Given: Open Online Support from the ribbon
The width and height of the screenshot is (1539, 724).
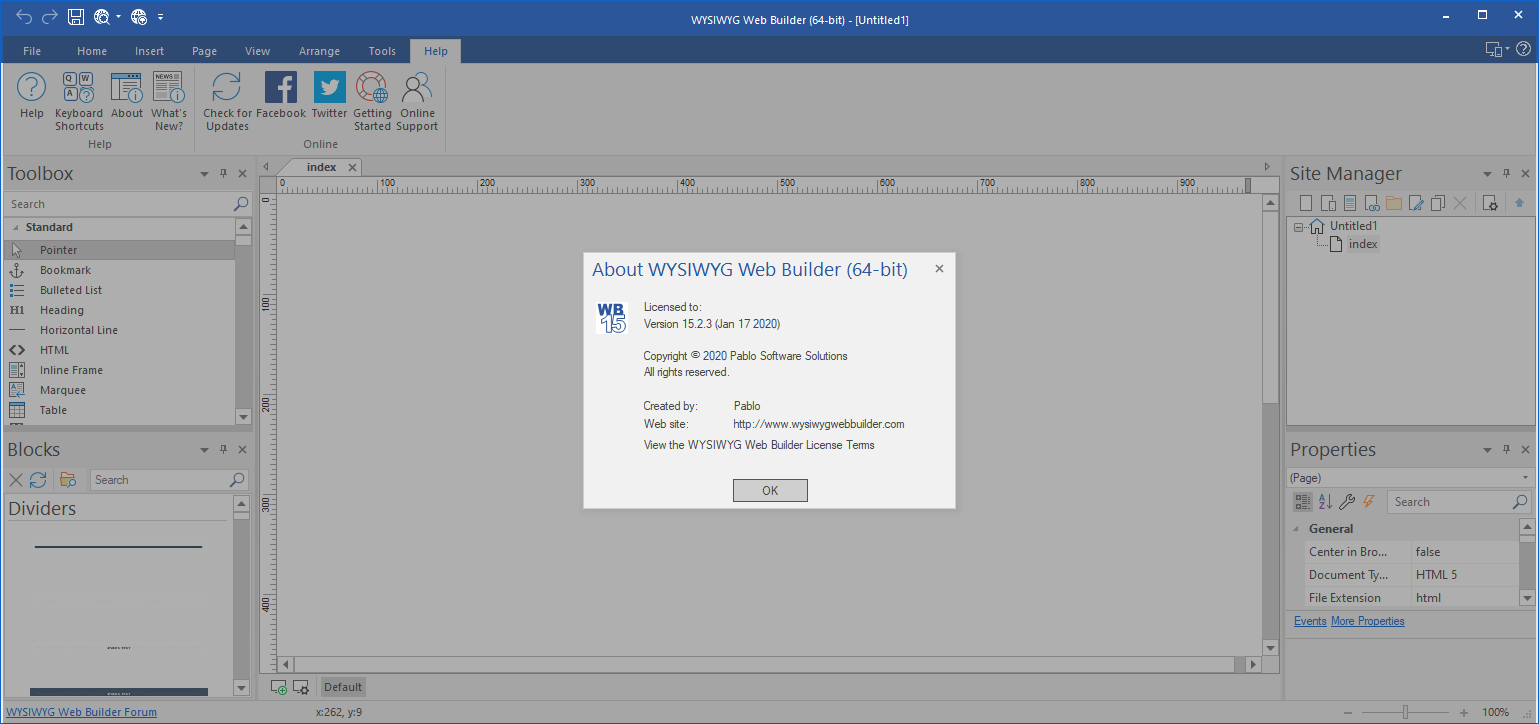Looking at the screenshot, I should coord(417,101).
